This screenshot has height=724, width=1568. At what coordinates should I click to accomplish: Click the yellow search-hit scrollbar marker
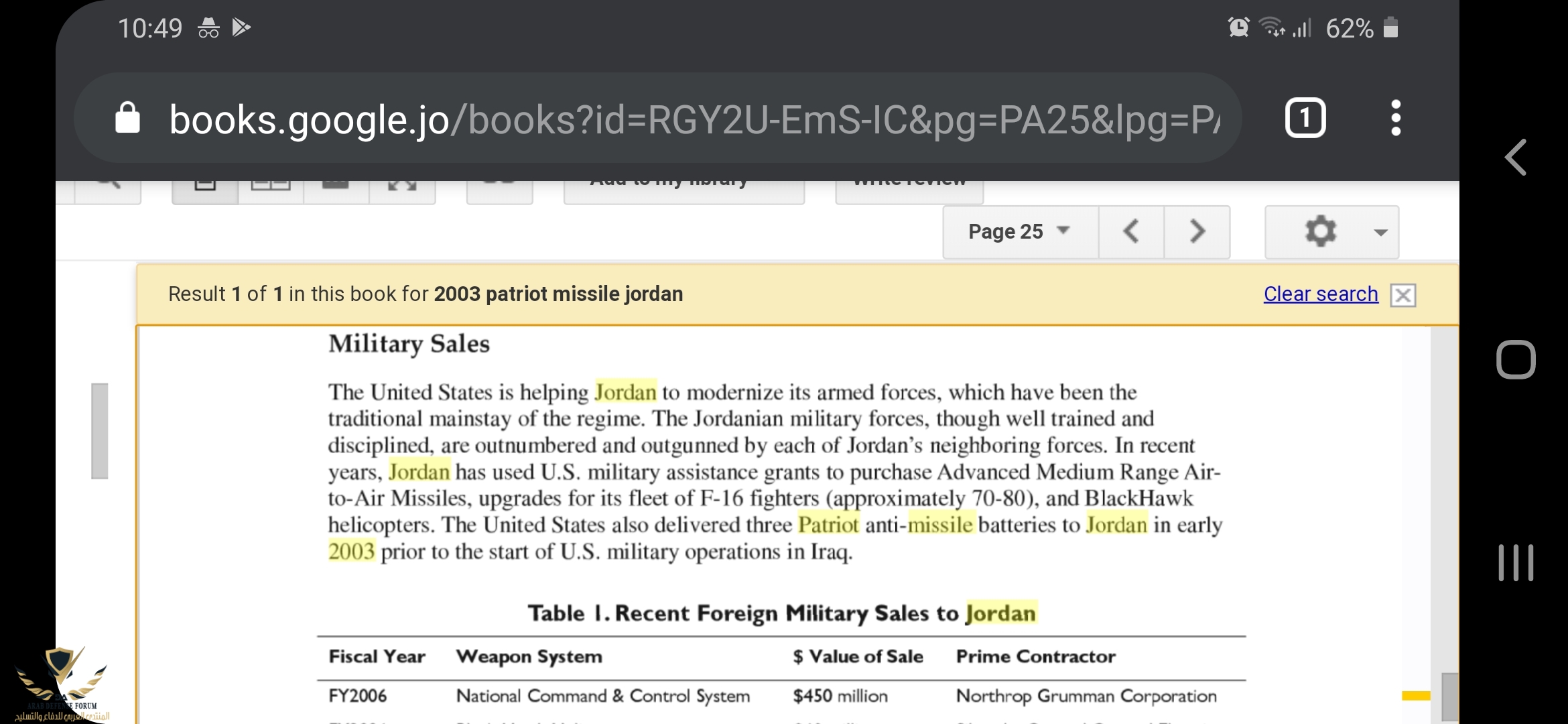point(1415,696)
